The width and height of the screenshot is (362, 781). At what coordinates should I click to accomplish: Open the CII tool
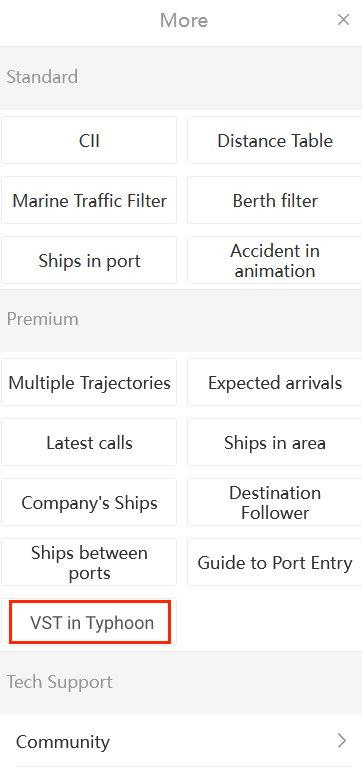coord(89,140)
